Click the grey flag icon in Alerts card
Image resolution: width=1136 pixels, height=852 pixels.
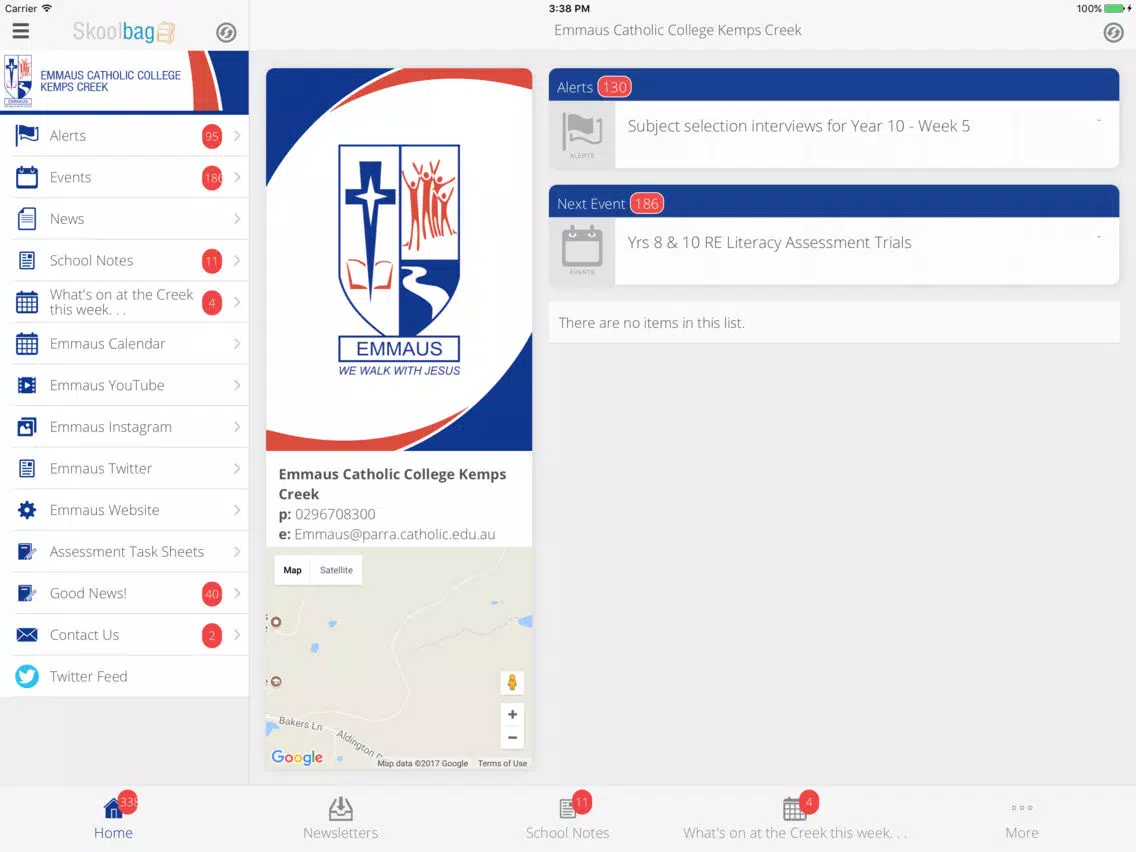[582, 135]
